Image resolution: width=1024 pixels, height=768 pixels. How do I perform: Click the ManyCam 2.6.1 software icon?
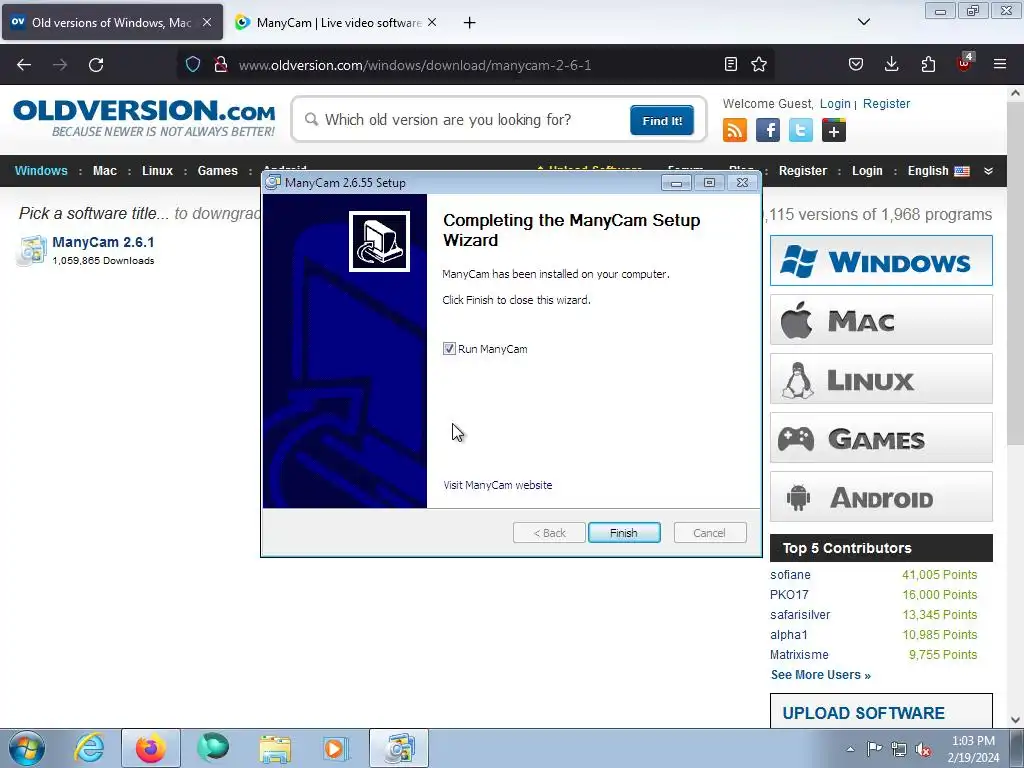(x=31, y=251)
